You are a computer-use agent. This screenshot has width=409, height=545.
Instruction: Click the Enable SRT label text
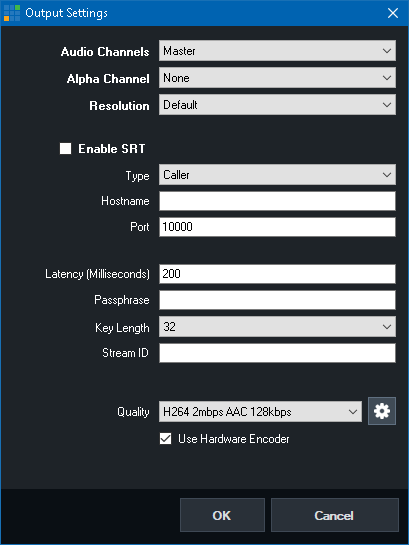point(112,149)
